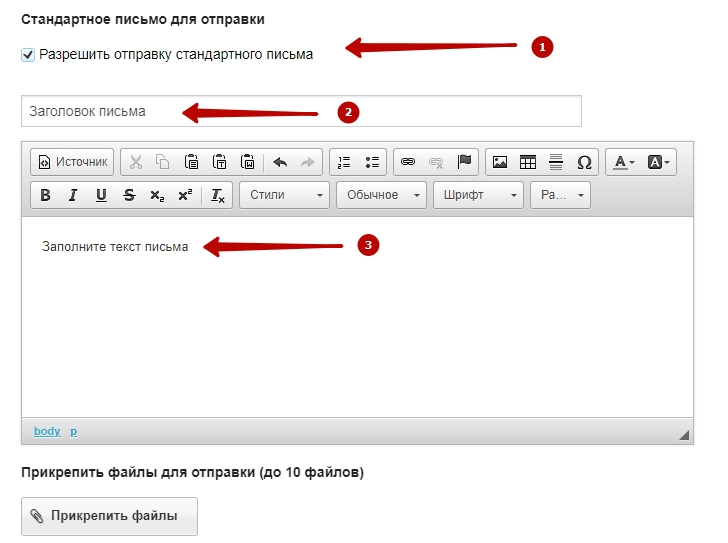Click the 'Заголовок письма' input field
Image resolution: width=728 pixels, height=543 pixels.
click(300, 112)
